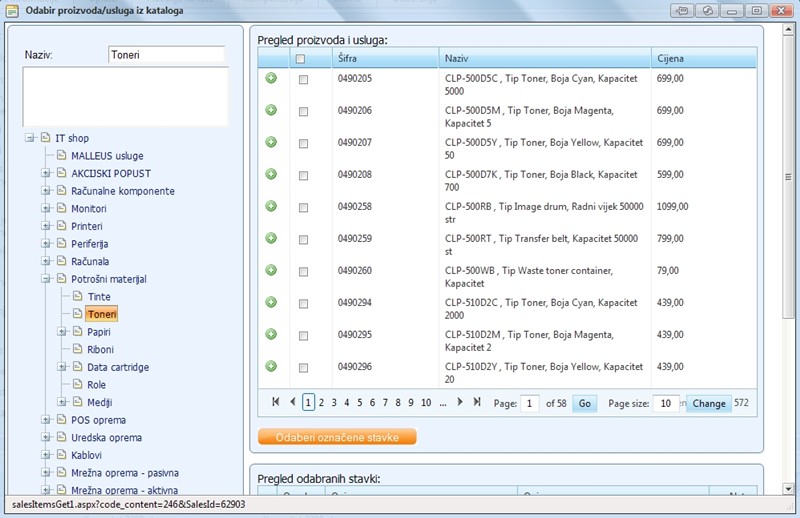This screenshot has height=518, width=800.
Task: Open page 10 of results
Action: coord(426,403)
